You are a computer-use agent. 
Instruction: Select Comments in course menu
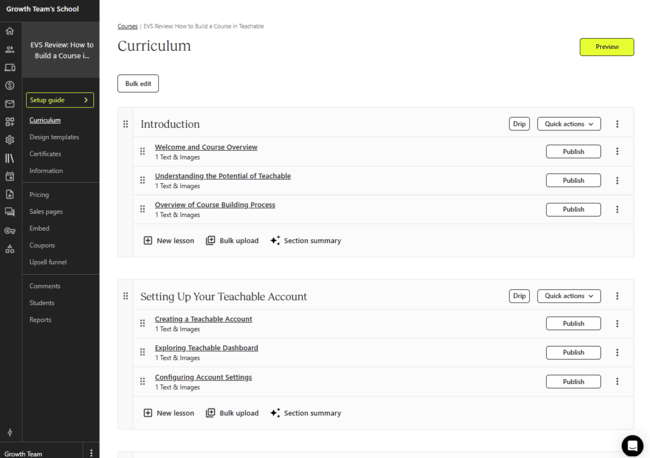pos(45,286)
